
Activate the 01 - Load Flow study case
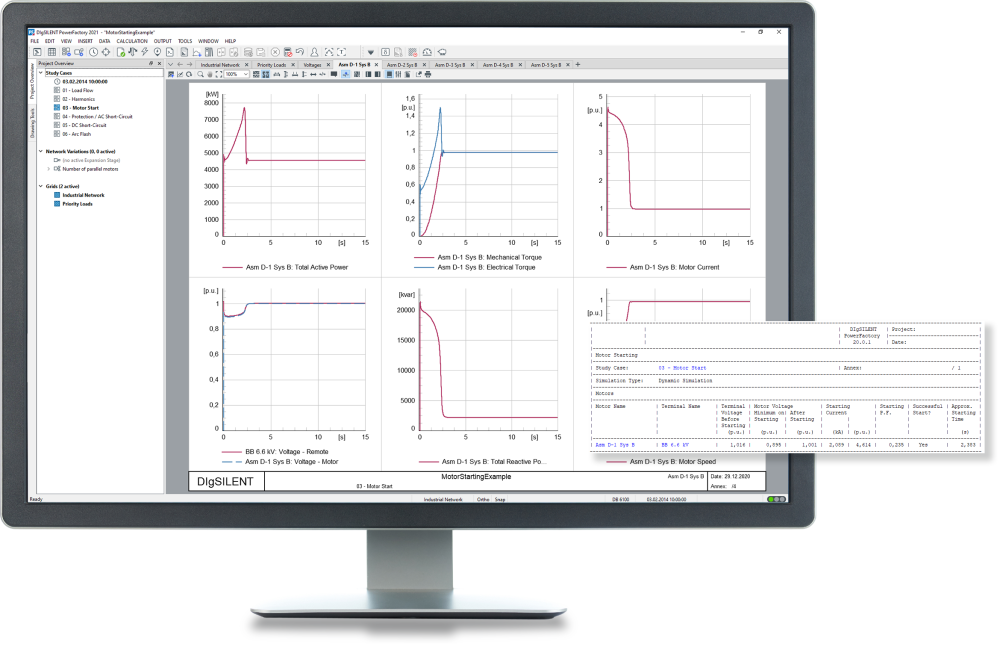(78, 91)
